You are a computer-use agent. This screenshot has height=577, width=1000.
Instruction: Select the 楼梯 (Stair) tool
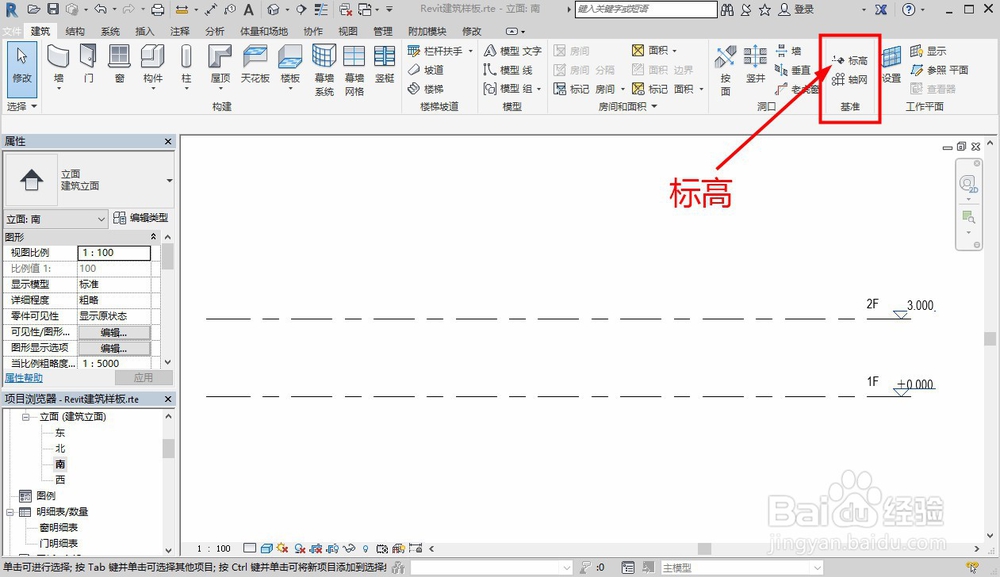point(426,89)
